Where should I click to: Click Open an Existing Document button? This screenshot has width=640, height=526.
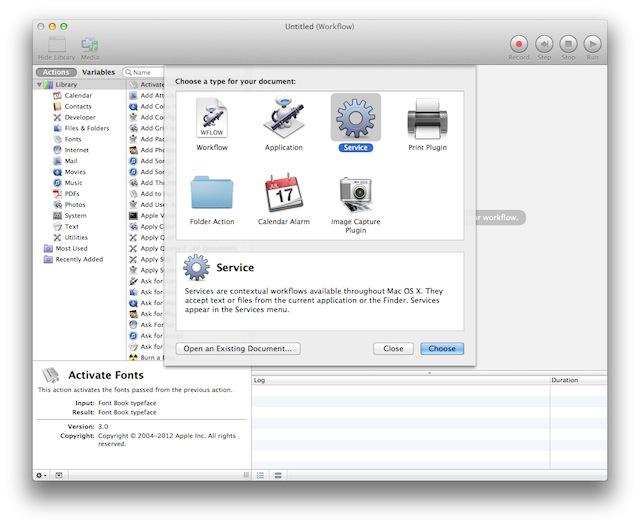point(237,349)
